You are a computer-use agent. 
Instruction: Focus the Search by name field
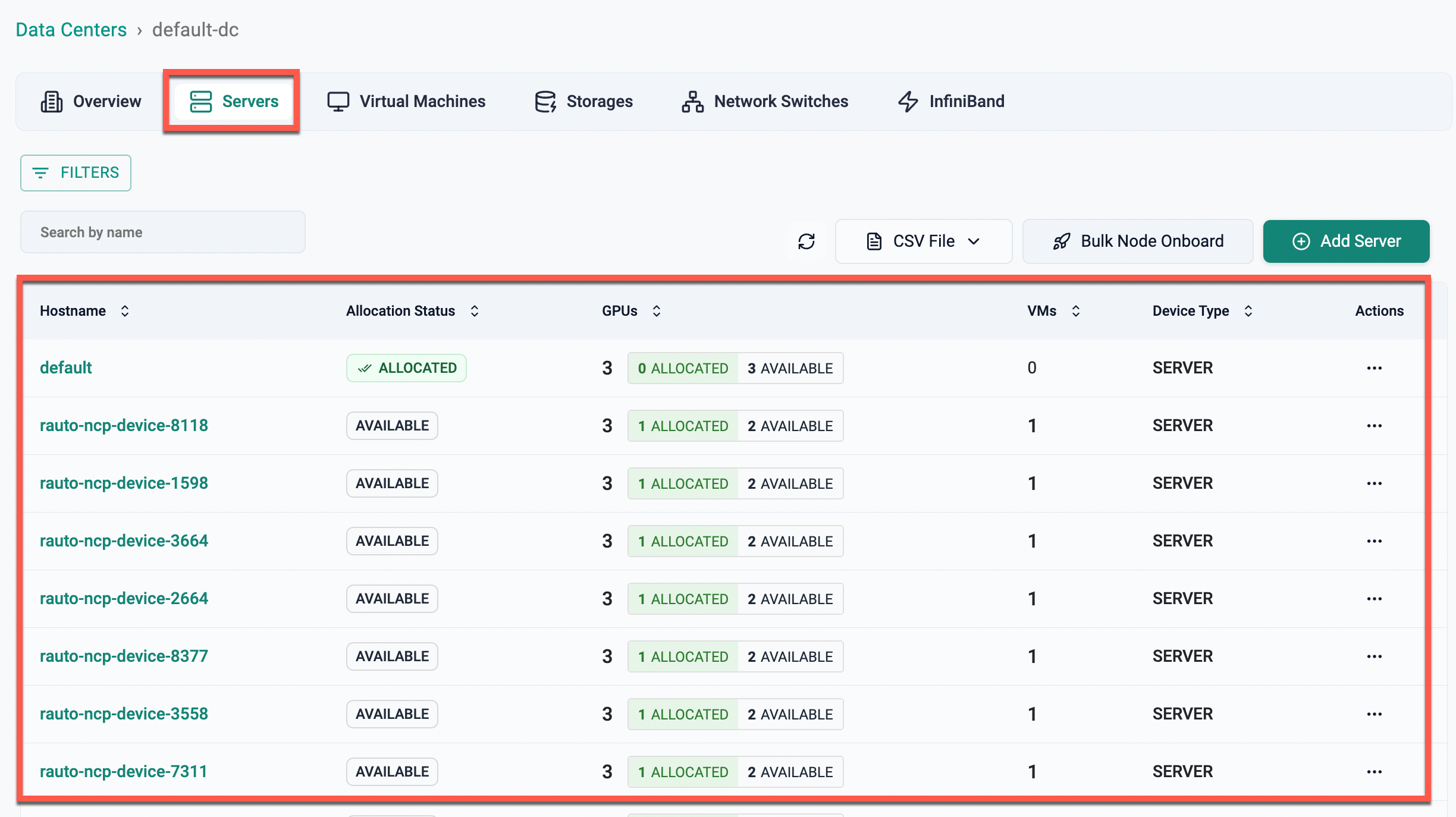click(163, 232)
